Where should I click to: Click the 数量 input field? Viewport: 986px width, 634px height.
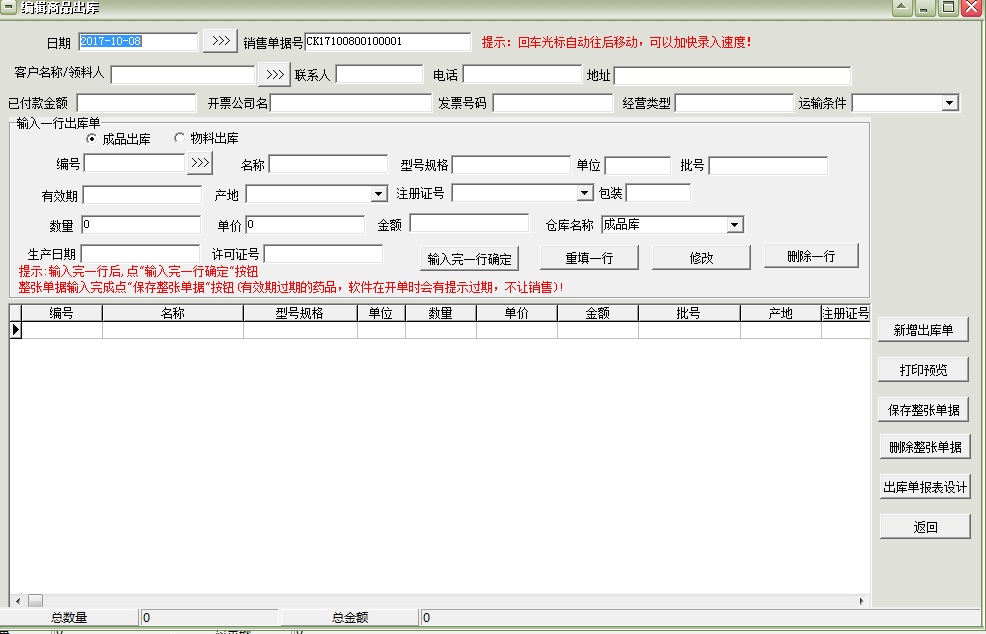tap(141, 225)
